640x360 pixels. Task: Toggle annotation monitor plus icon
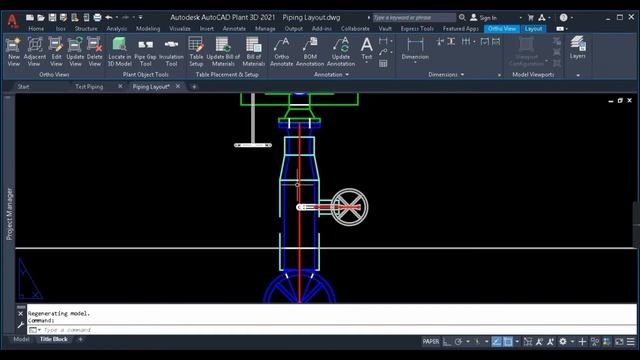582,342
